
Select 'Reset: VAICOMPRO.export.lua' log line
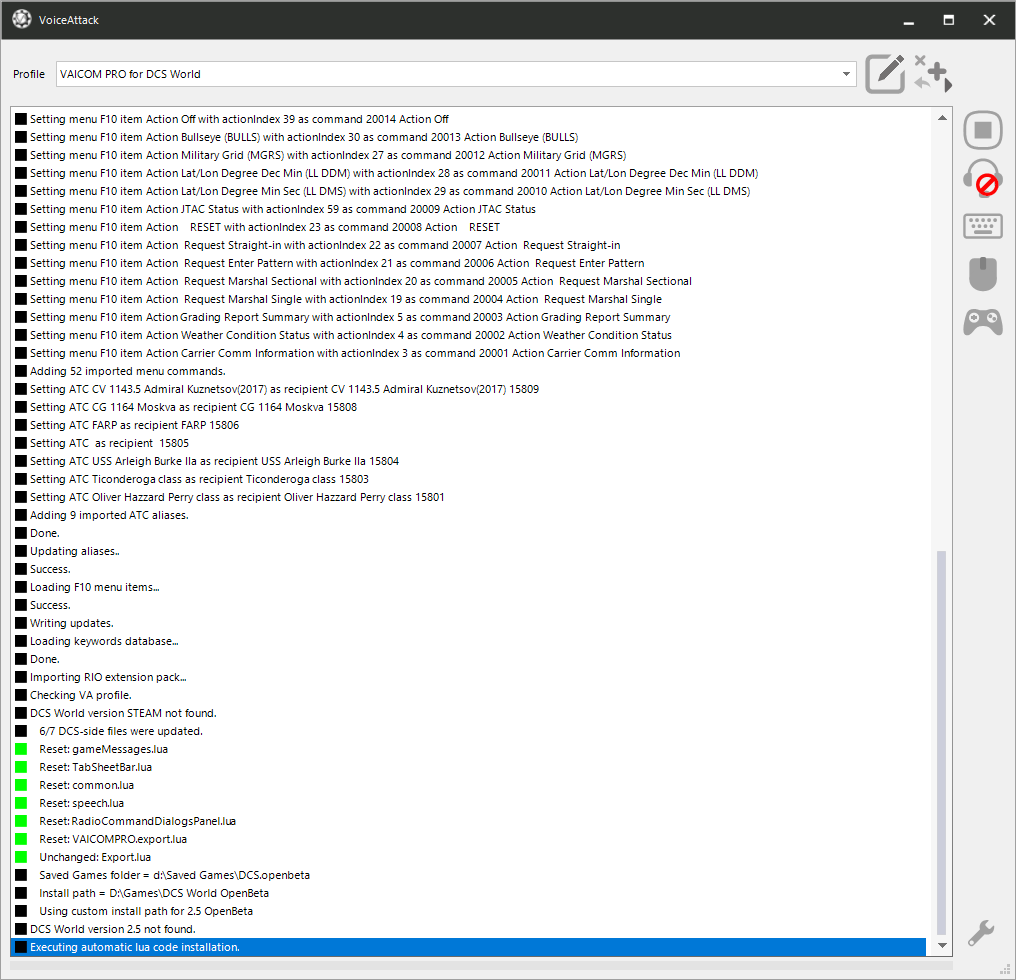468,839
